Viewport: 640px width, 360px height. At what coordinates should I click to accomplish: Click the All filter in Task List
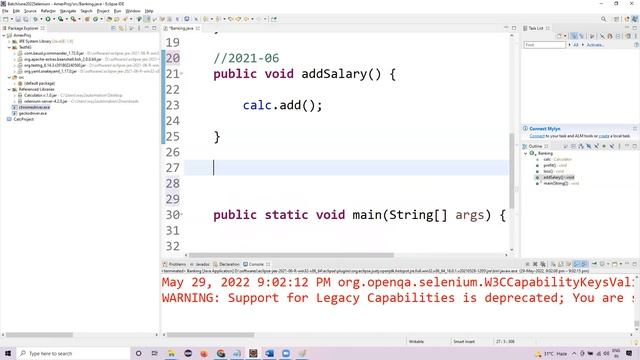click(x=576, y=45)
